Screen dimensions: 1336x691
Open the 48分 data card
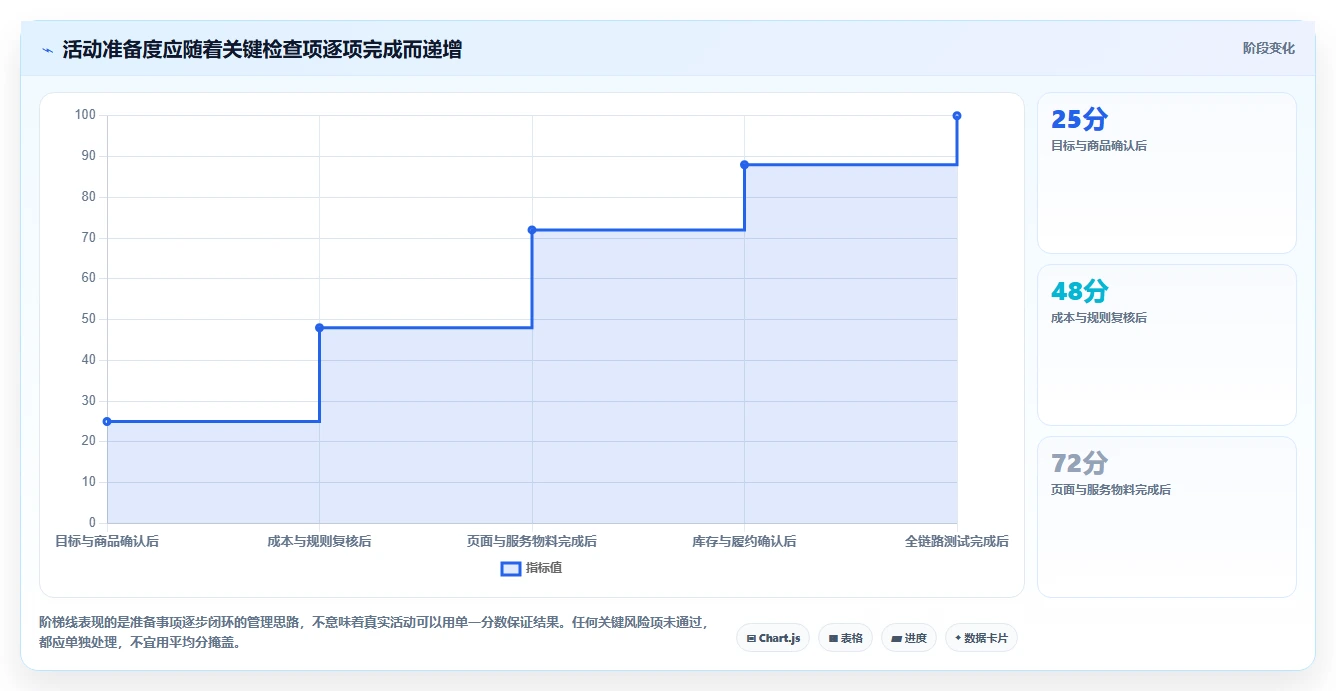point(1167,345)
